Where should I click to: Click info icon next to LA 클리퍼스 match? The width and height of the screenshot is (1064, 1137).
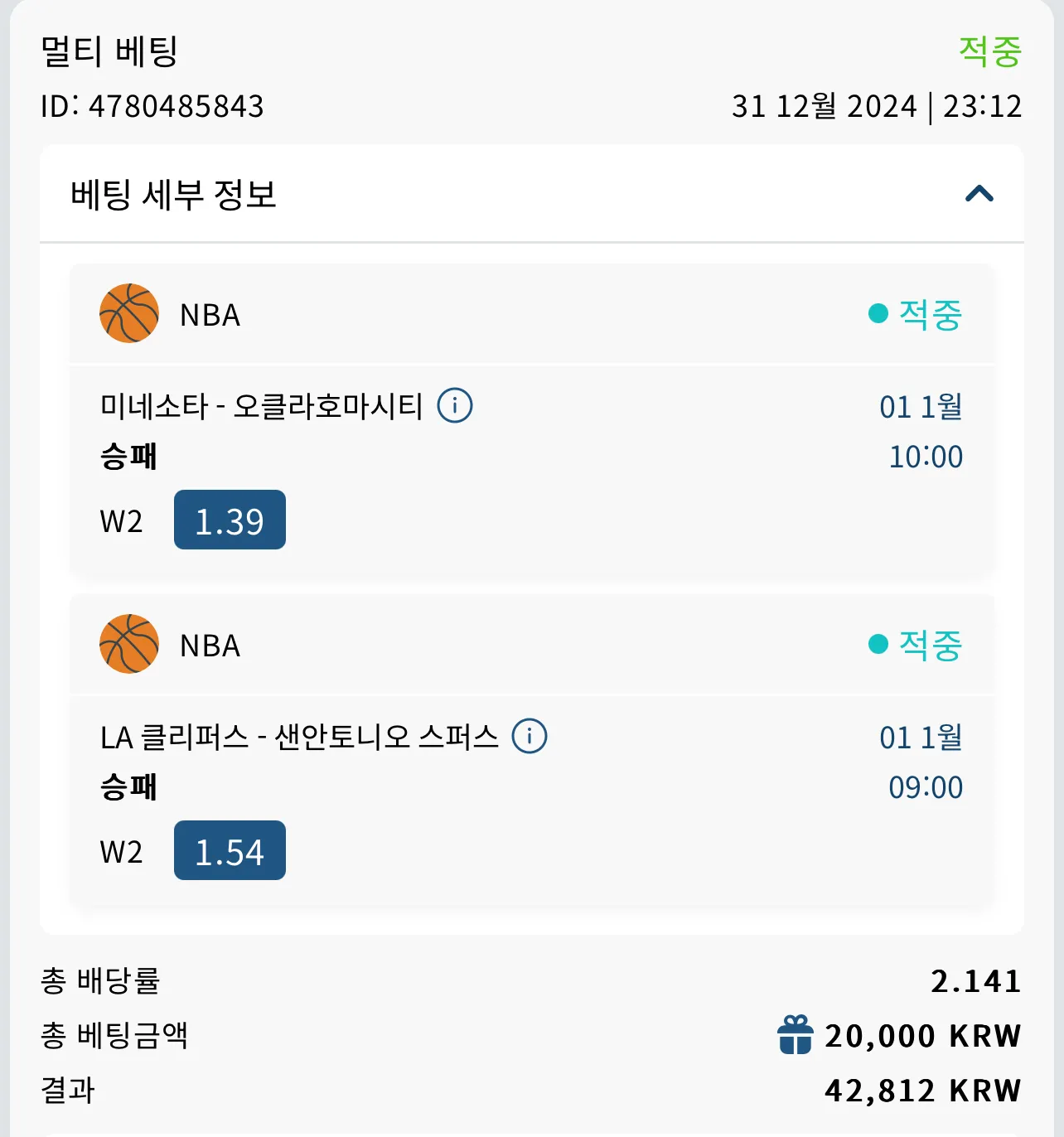(530, 736)
